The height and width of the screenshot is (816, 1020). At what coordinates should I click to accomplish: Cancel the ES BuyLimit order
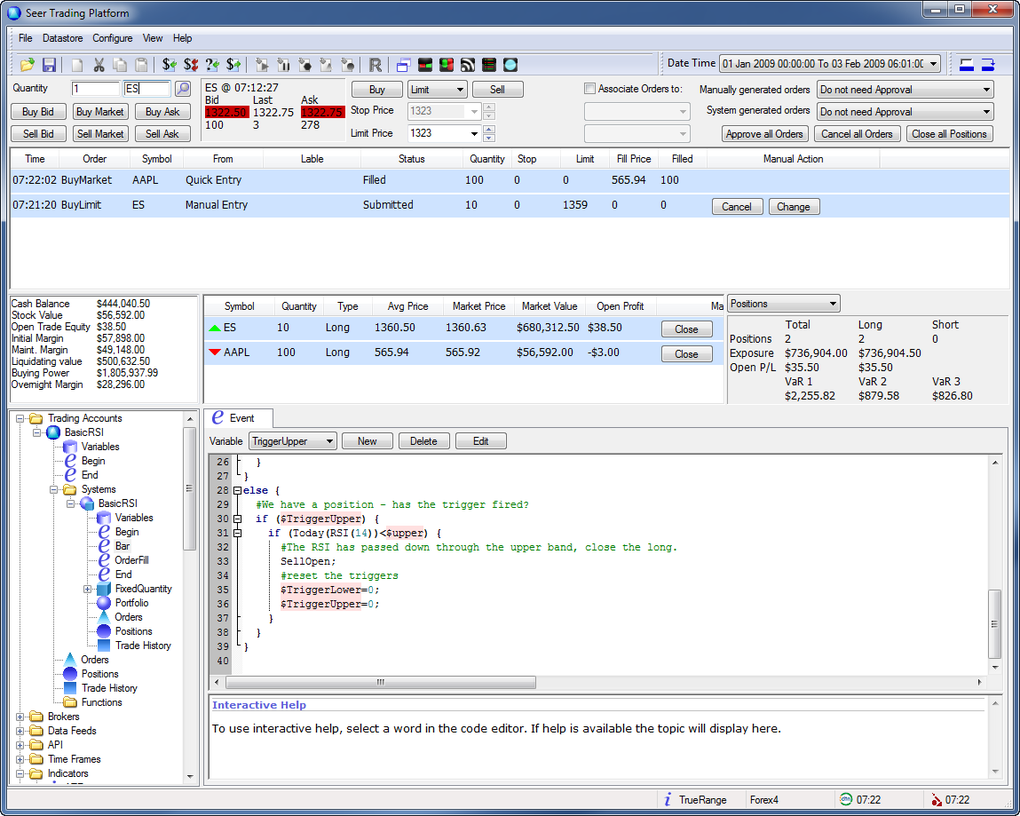(736, 207)
